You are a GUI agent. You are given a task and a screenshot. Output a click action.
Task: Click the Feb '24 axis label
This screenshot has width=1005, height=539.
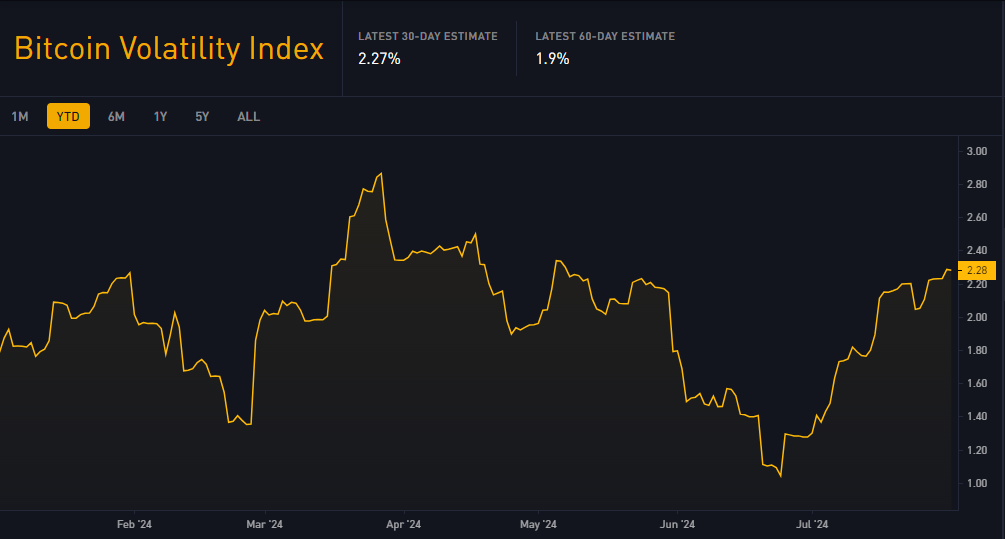(x=134, y=524)
